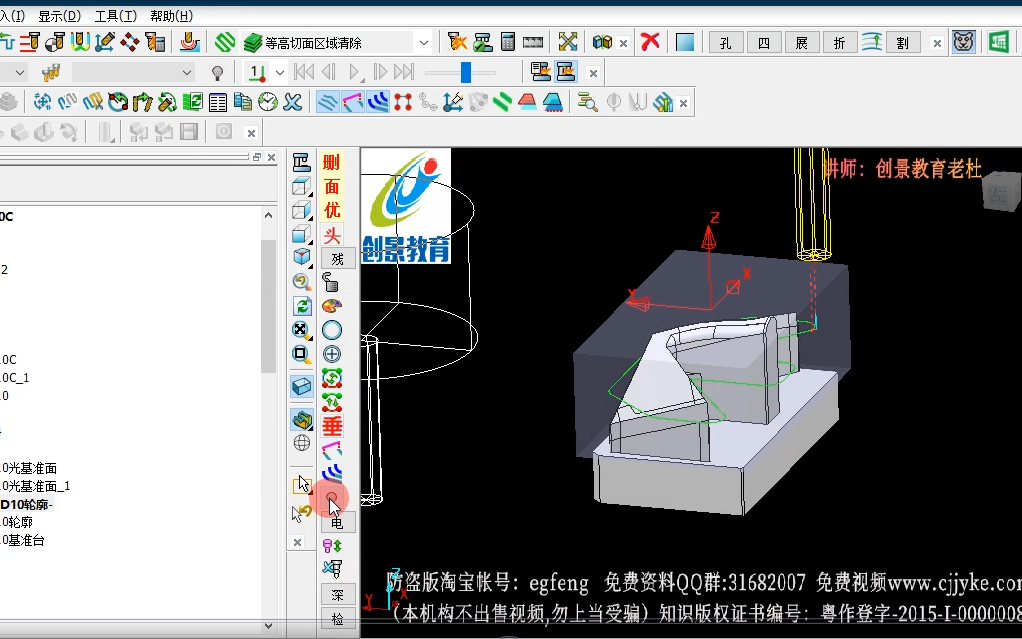Screen dimensions: 1022x639
Task: Open the 等高切面区域清除 strategy dropdown
Action: coord(424,43)
